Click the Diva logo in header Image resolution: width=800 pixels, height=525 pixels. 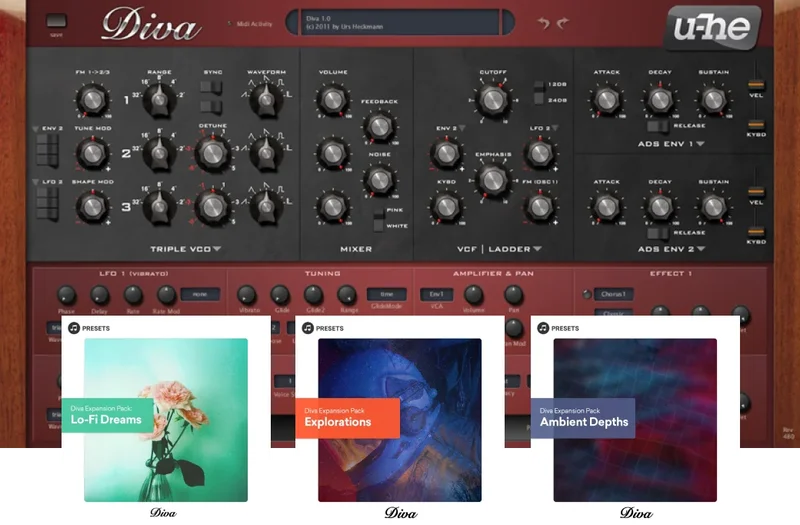pyautogui.click(x=151, y=24)
